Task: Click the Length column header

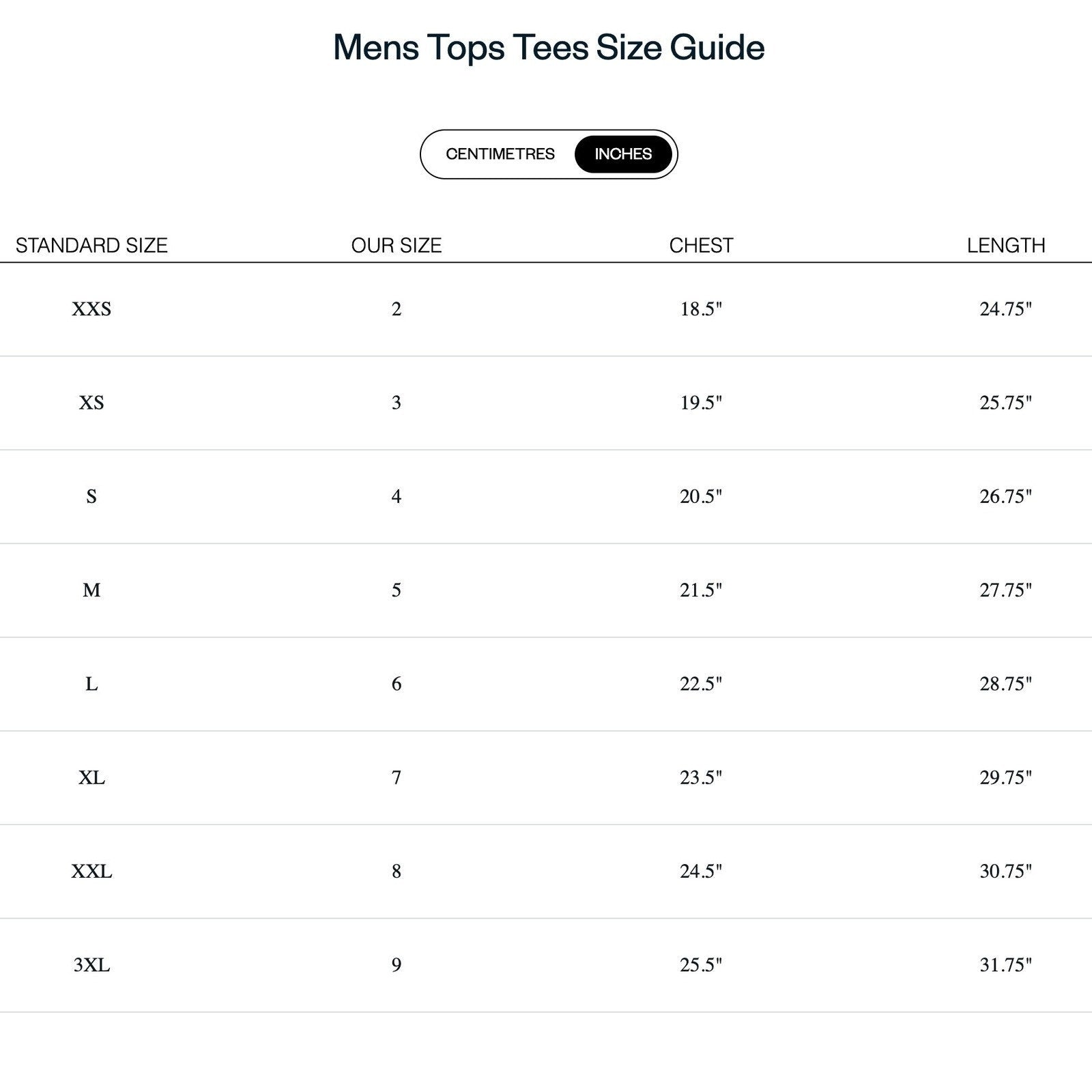Action: [1005, 246]
